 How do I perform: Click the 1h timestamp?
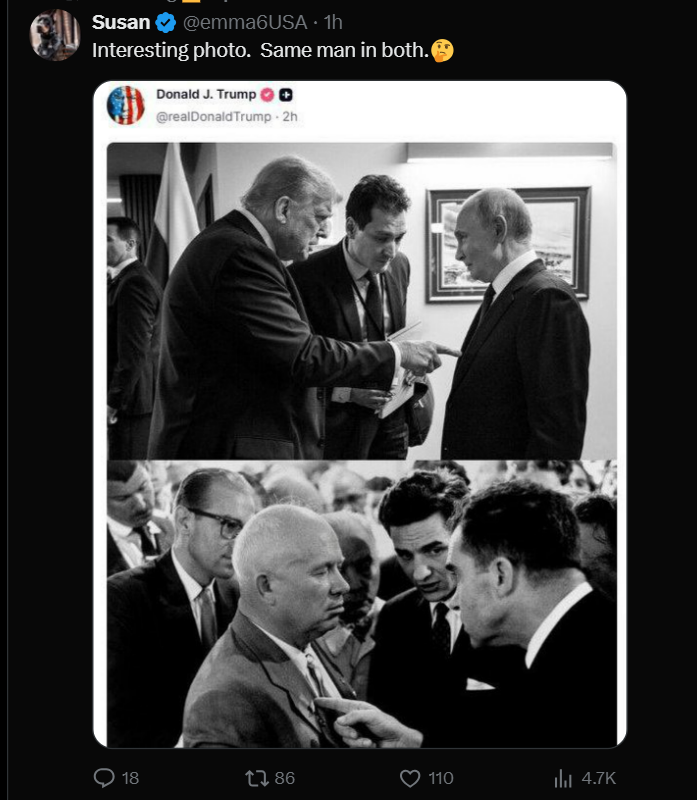333,22
